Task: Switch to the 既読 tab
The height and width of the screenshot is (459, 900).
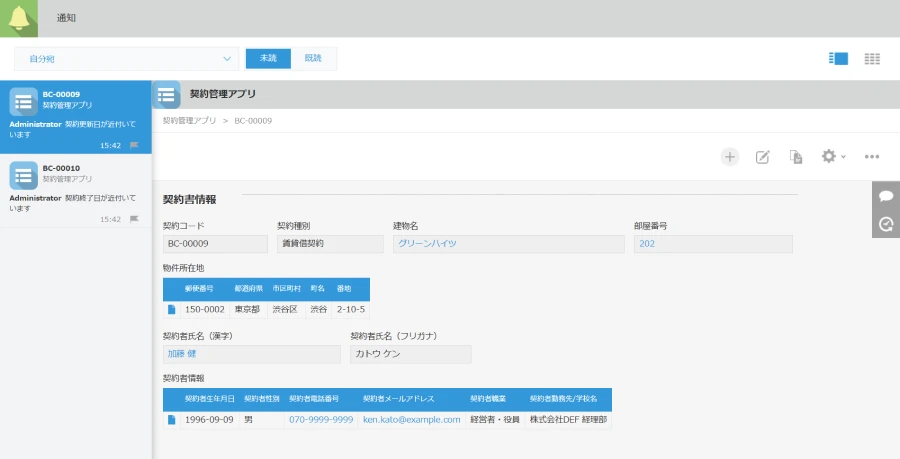Action: (x=313, y=59)
